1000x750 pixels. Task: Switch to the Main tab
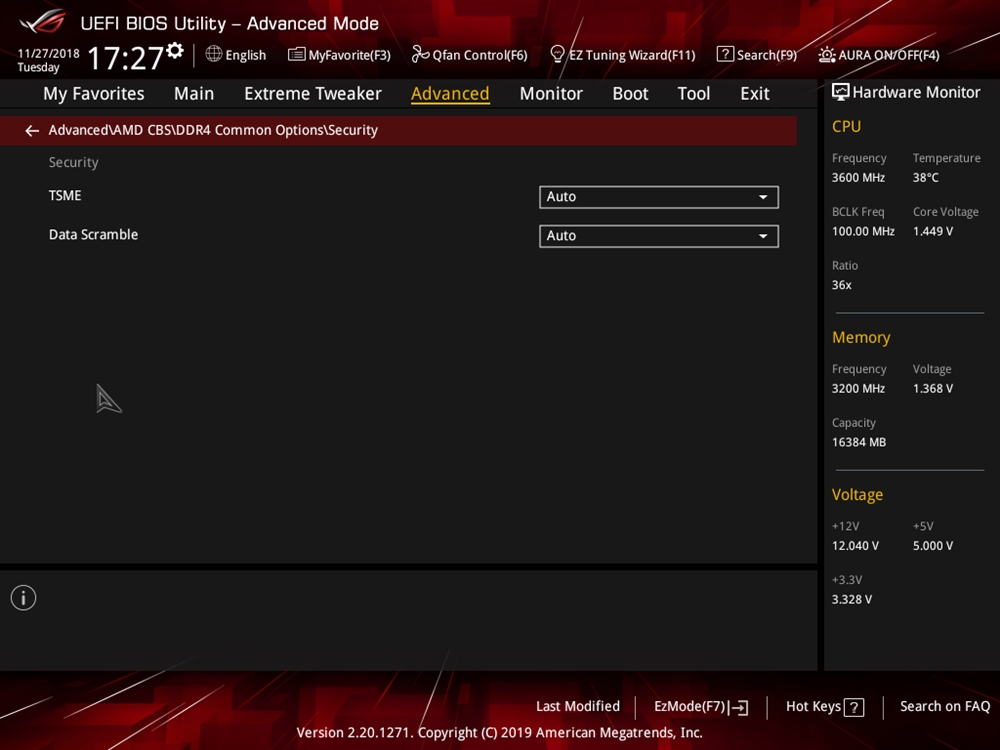tap(194, 94)
